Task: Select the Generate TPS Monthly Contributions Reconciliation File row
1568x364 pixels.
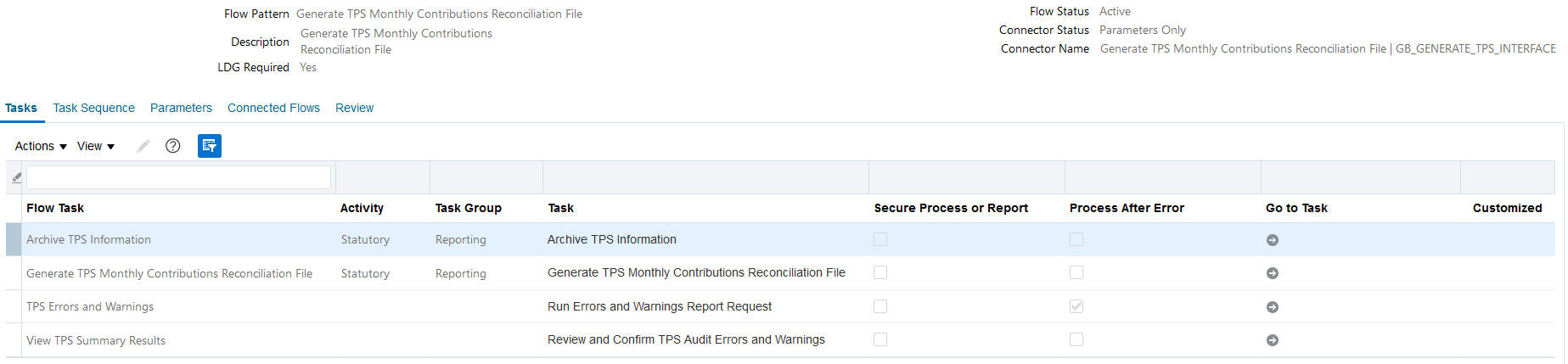Action: pos(169,273)
